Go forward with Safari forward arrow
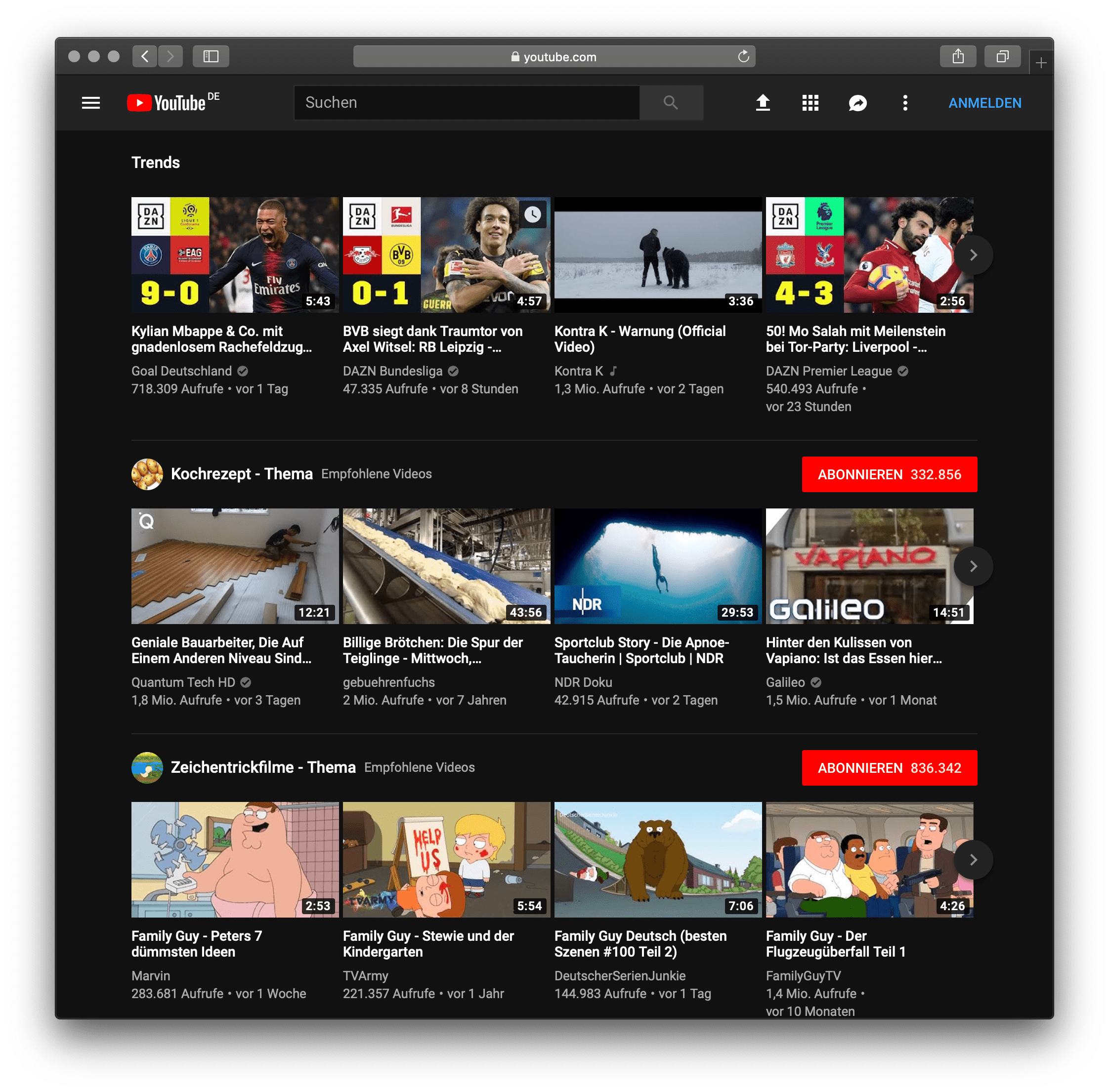 171,56
